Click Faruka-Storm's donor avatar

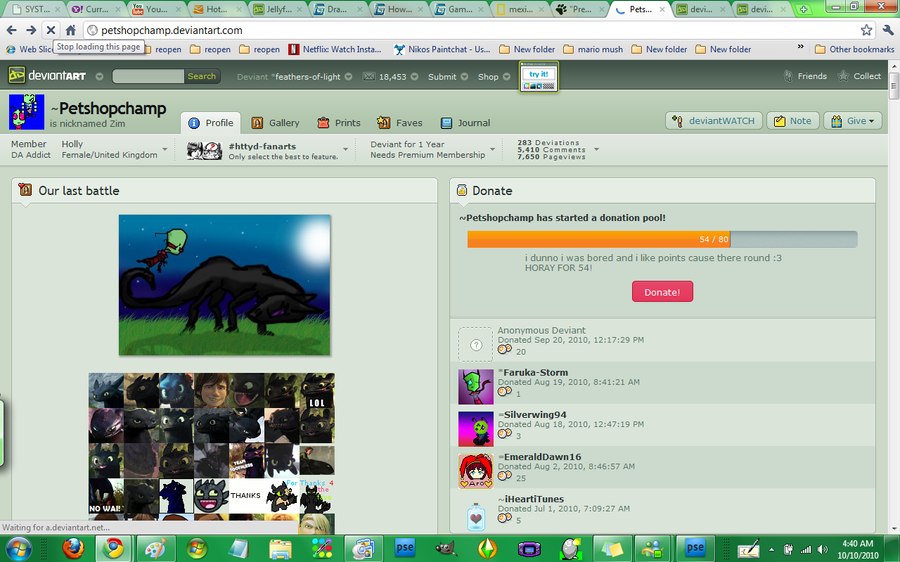[x=476, y=387]
